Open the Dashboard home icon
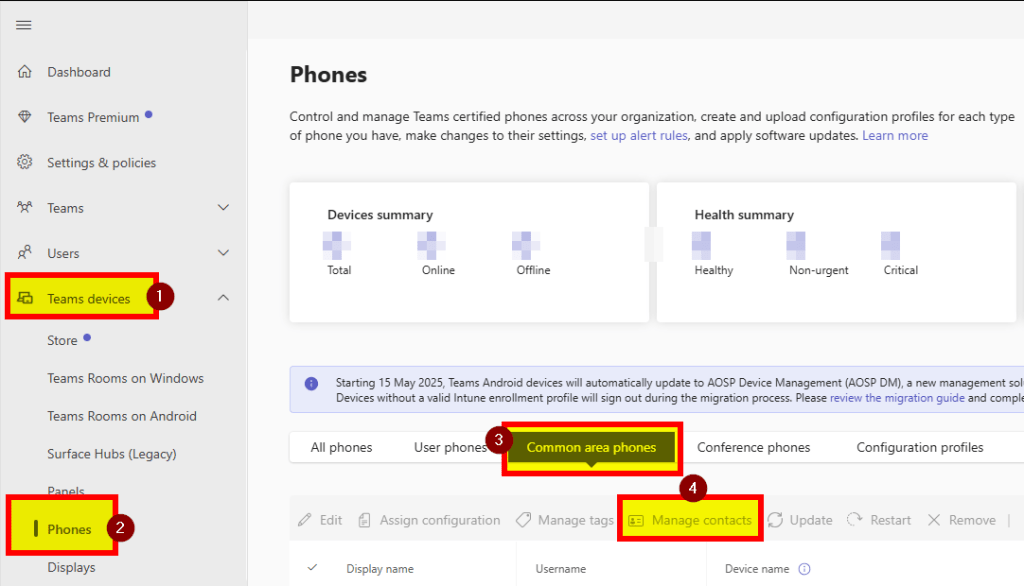The image size is (1024, 586). point(25,72)
